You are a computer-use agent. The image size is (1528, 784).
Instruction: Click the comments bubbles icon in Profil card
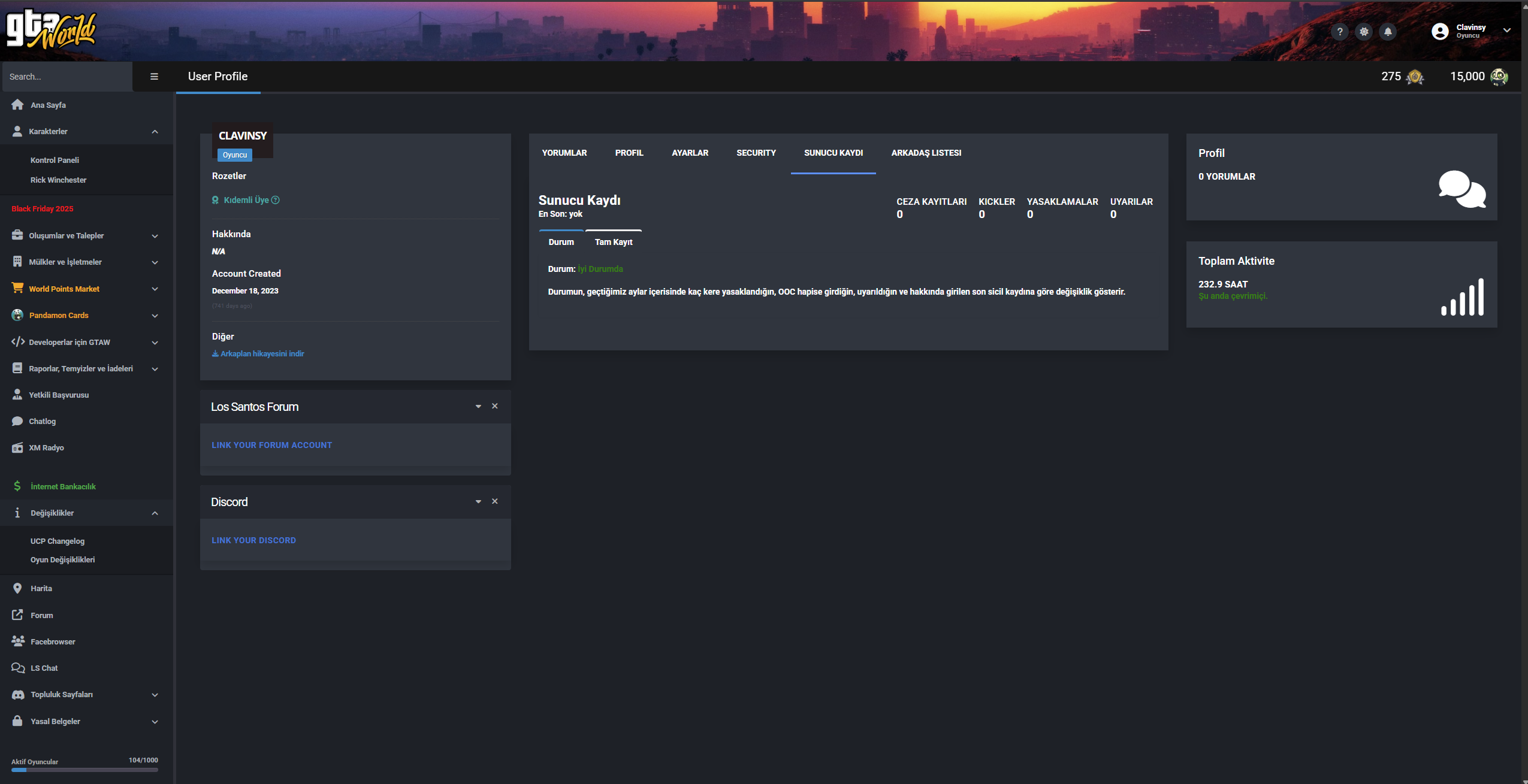(1462, 189)
